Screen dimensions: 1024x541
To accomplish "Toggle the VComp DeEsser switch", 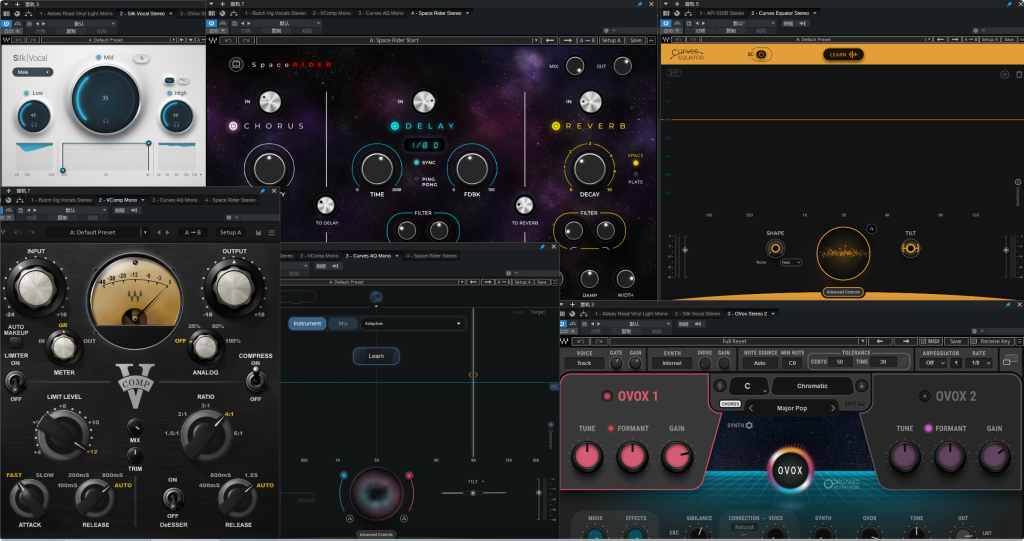I will (172, 499).
